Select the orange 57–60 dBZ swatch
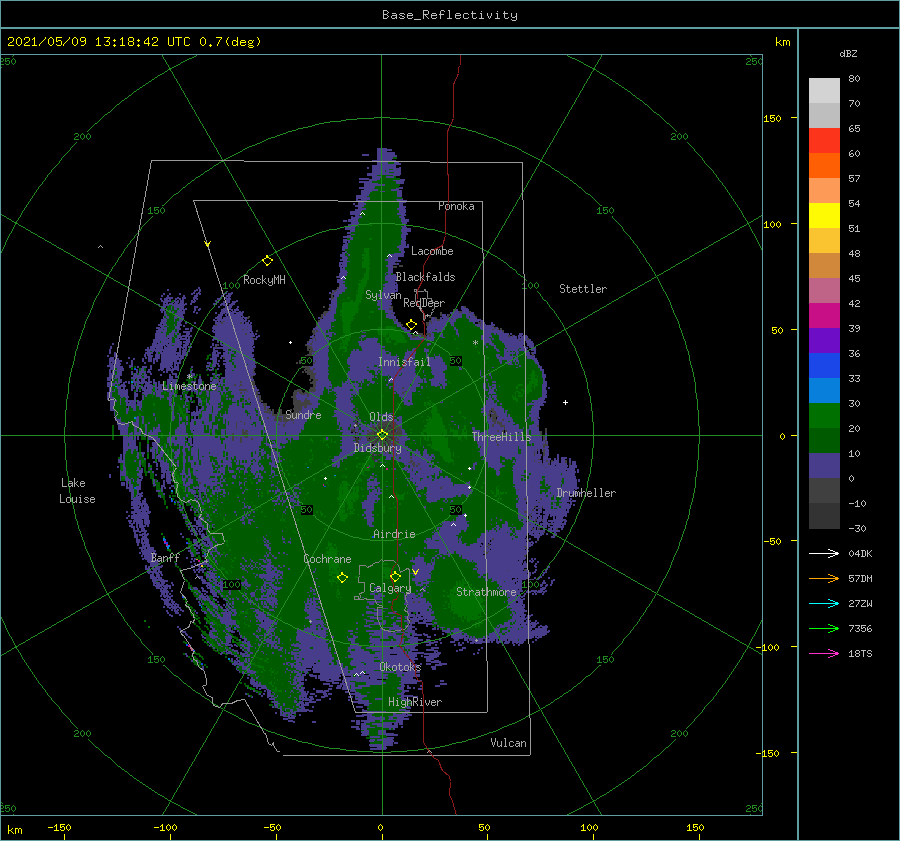This screenshot has height=841, width=900. tap(824, 166)
